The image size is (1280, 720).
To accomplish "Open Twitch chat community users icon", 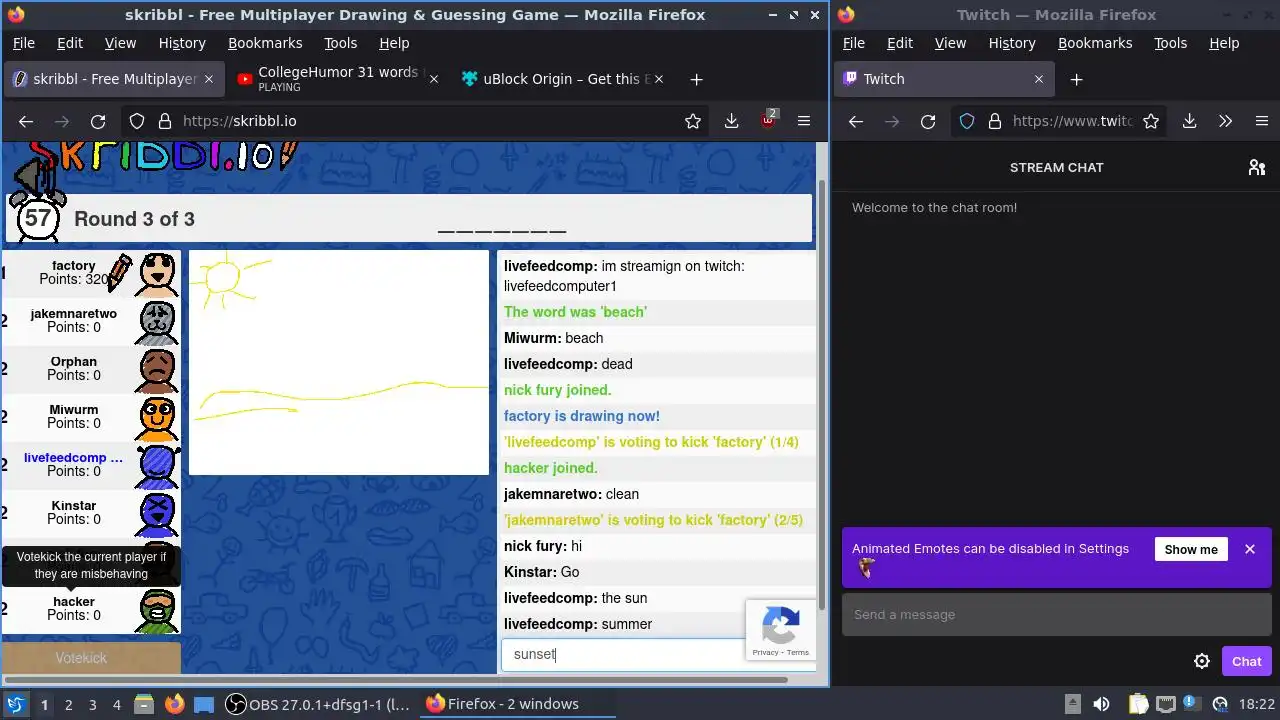I will pyautogui.click(x=1257, y=167).
